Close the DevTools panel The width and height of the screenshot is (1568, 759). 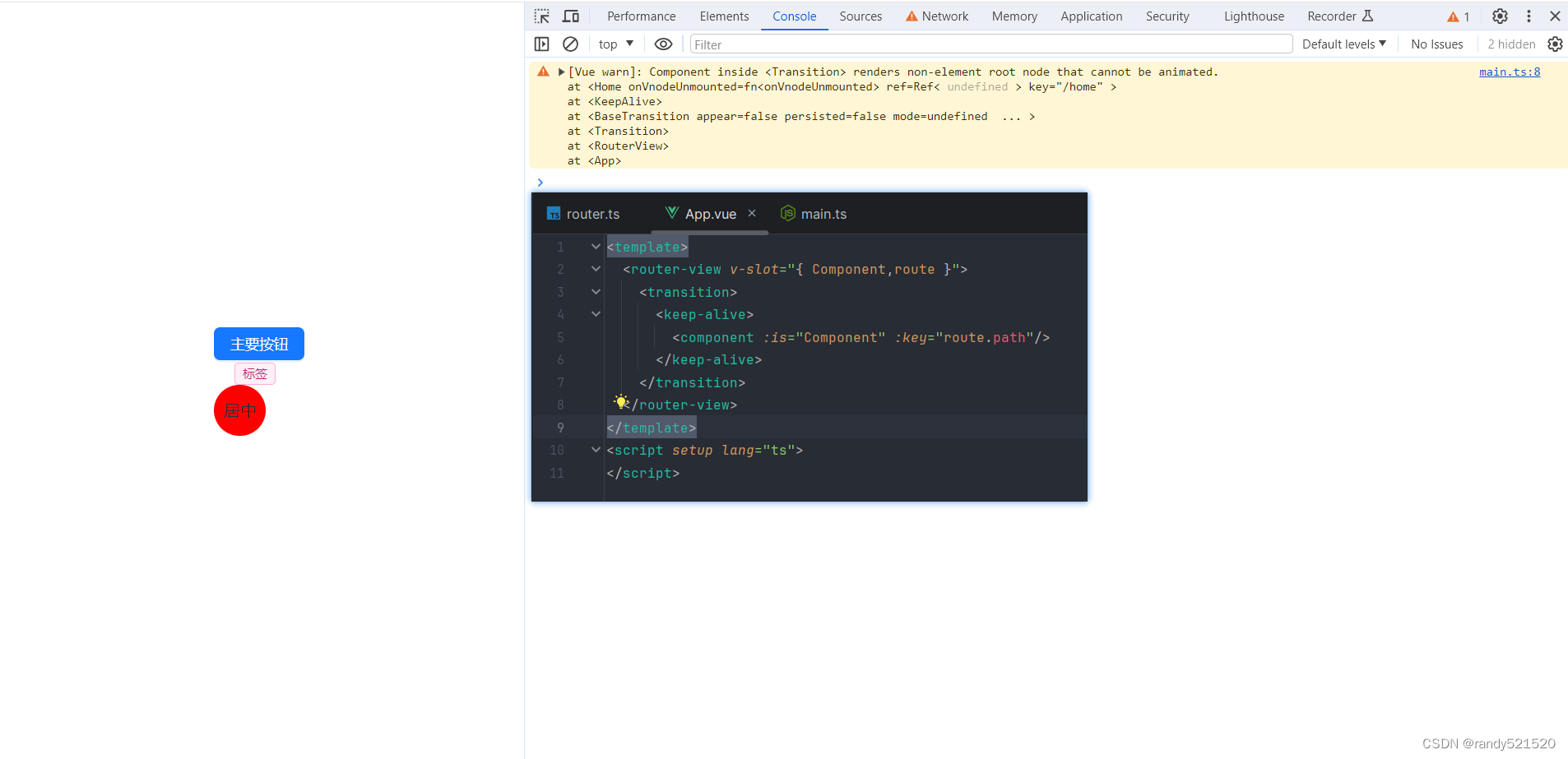1555,16
